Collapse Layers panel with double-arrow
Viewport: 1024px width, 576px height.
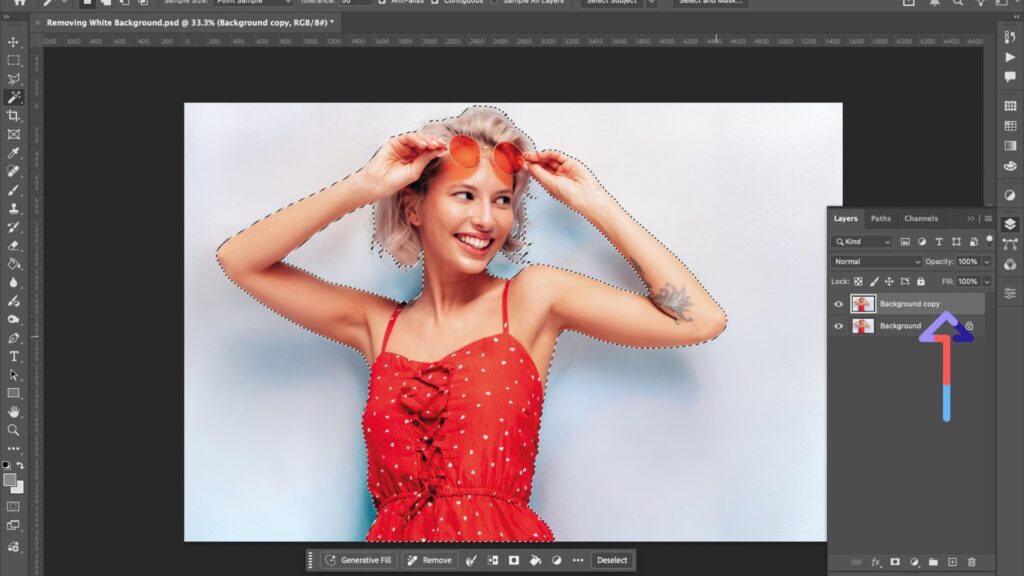(x=970, y=219)
